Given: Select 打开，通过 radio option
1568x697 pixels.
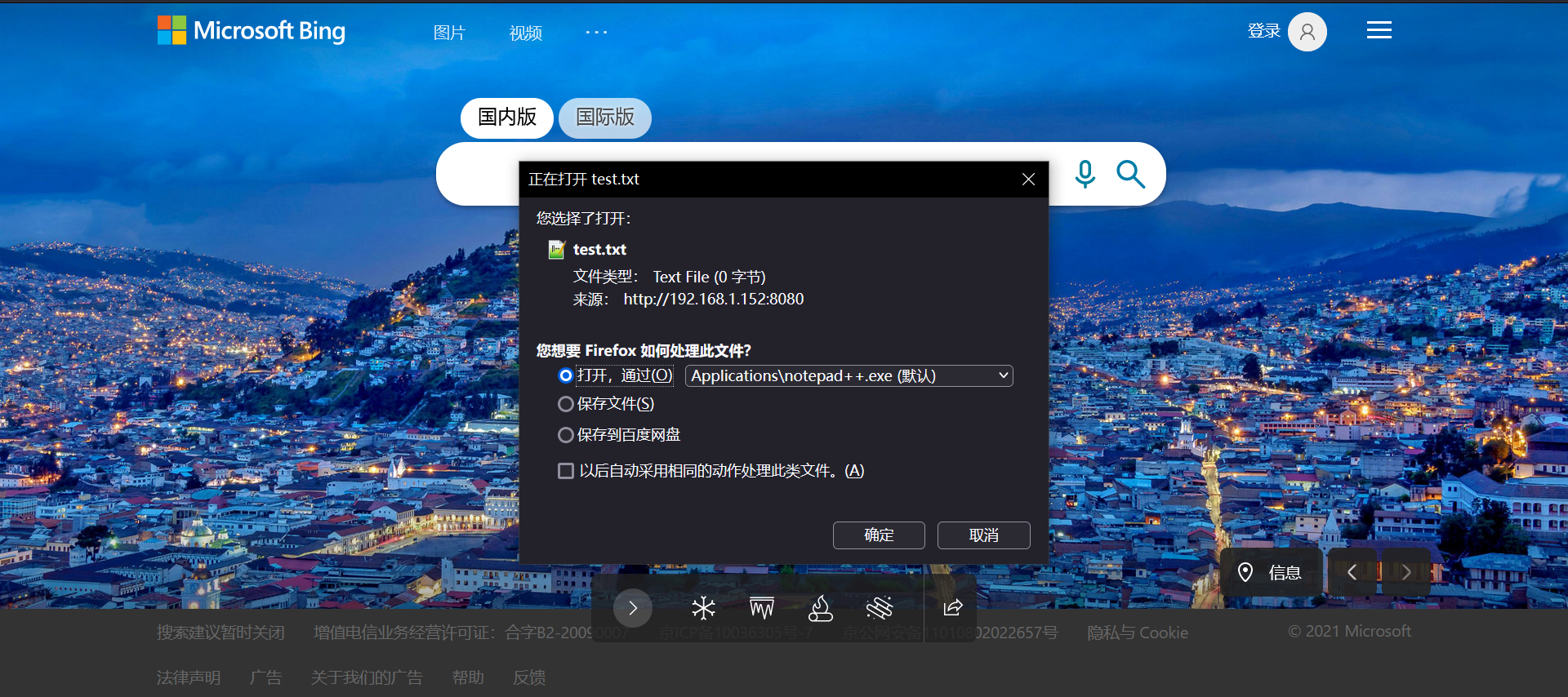Looking at the screenshot, I should (565, 375).
